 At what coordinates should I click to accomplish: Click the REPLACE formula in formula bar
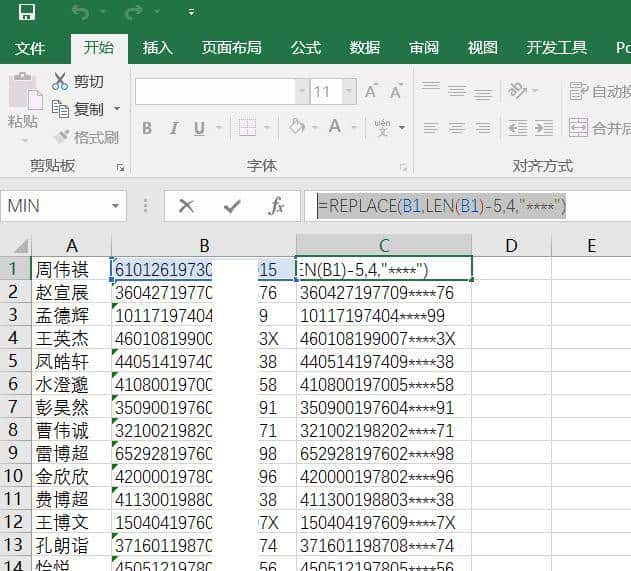(x=441, y=206)
